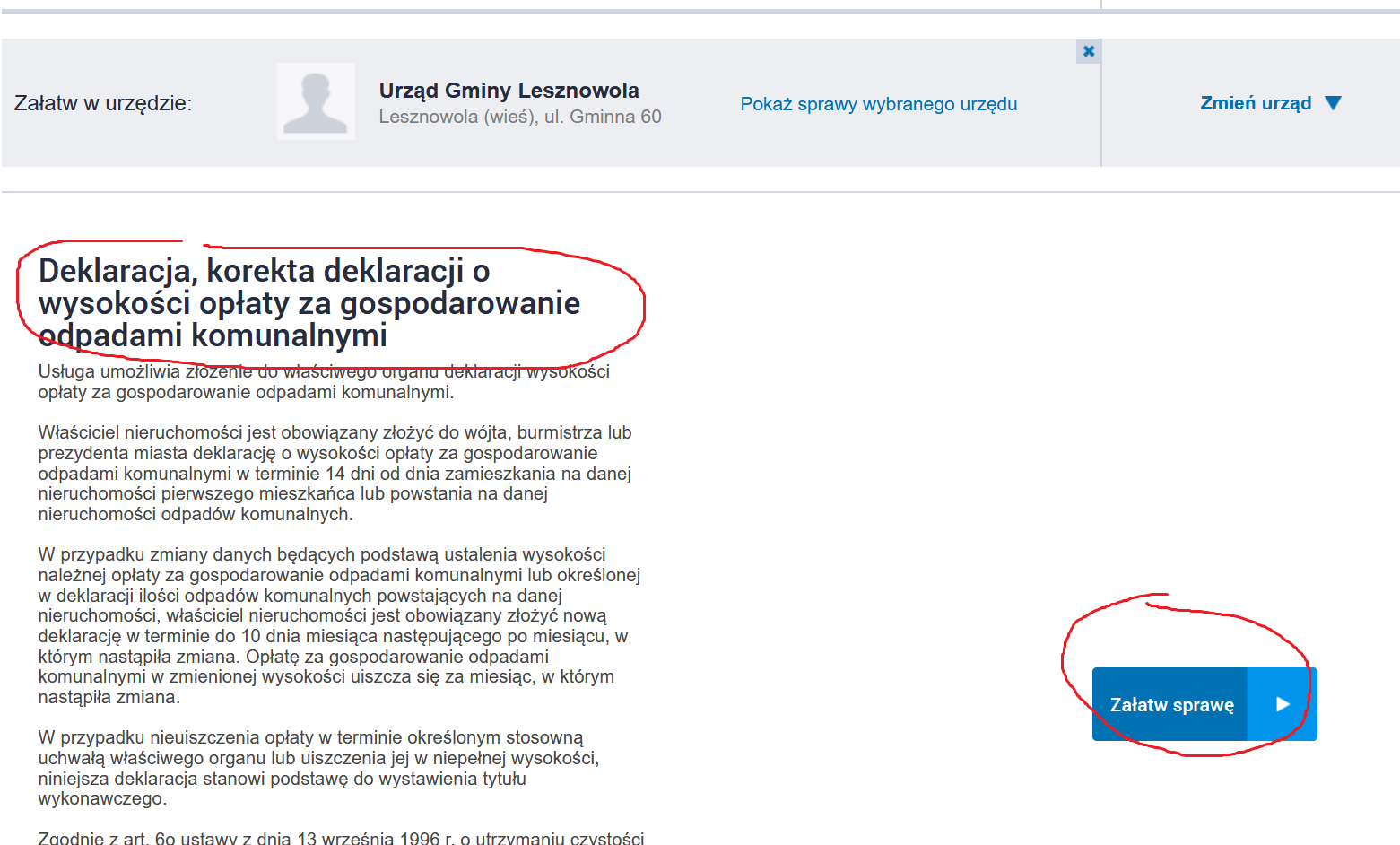
Task: Click the line starting "Zgodnie z art. 6o"
Action: pos(341,838)
